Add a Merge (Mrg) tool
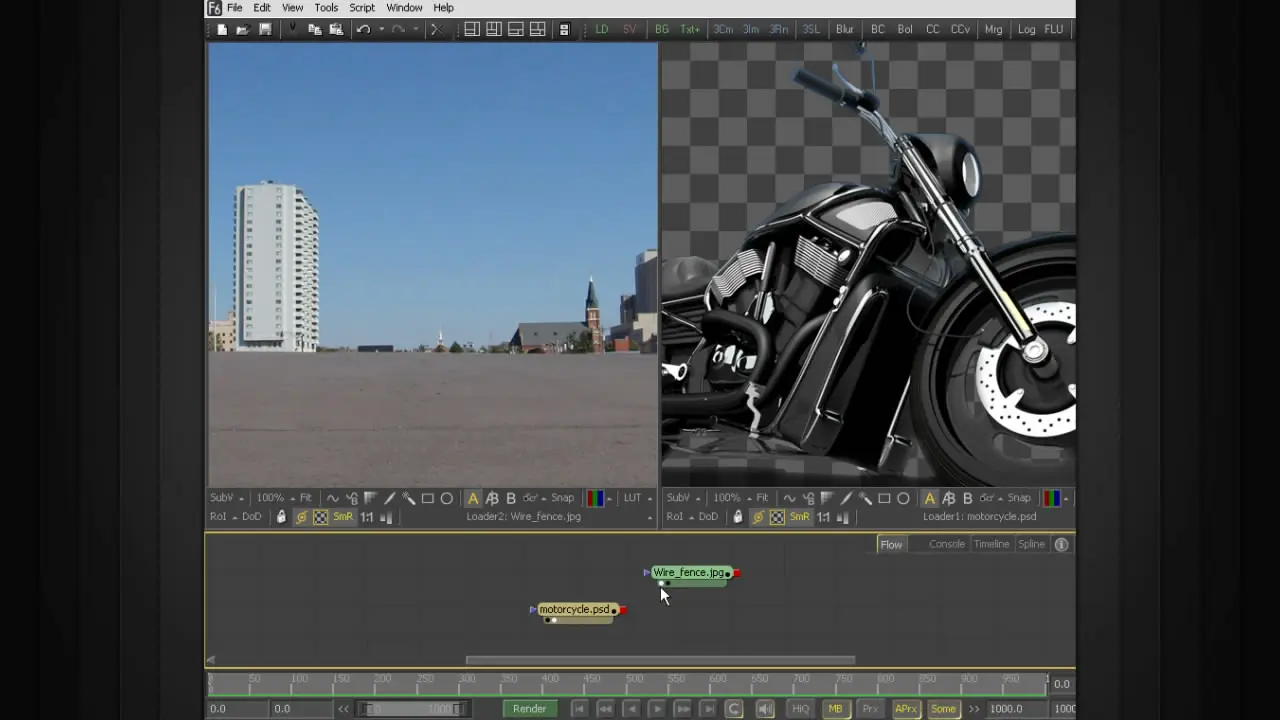This screenshot has width=1280, height=720. 993,30
